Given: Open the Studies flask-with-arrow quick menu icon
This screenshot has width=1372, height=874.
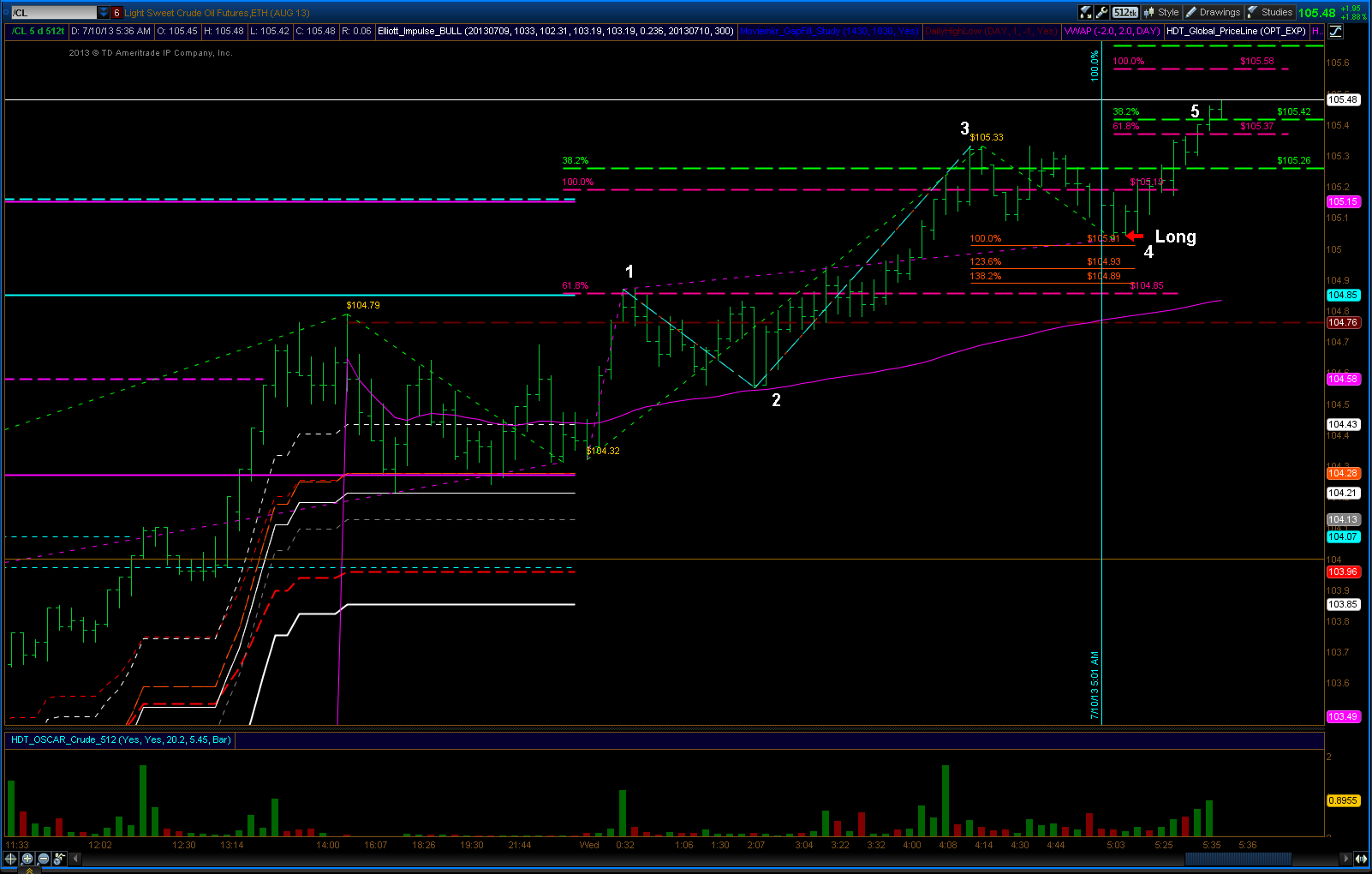Looking at the screenshot, I should pos(1086,12).
